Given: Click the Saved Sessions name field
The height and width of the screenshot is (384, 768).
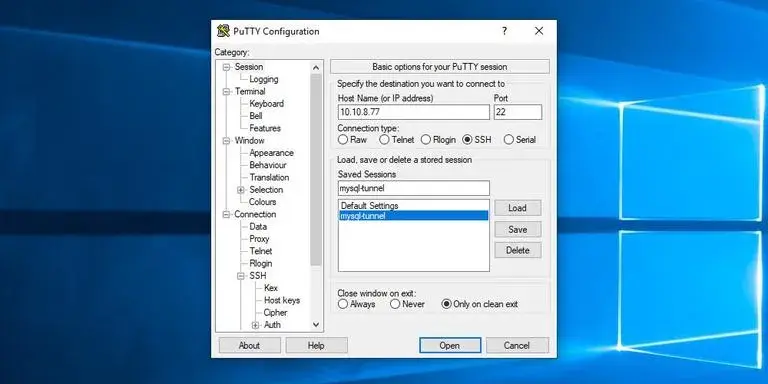Looking at the screenshot, I should pyautogui.click(x=413, y=188).
